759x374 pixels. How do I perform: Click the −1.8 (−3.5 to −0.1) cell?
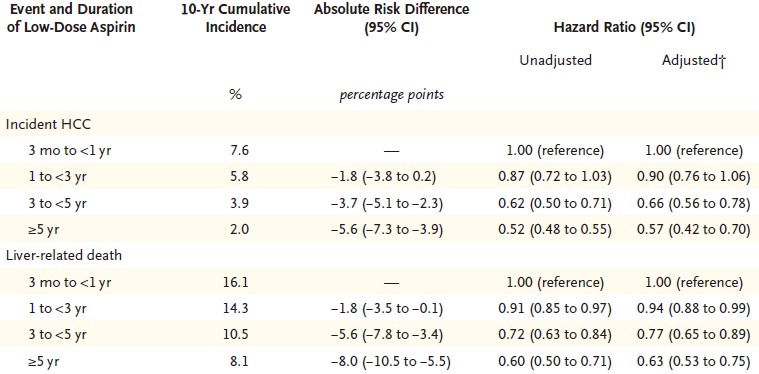(387, 309)
